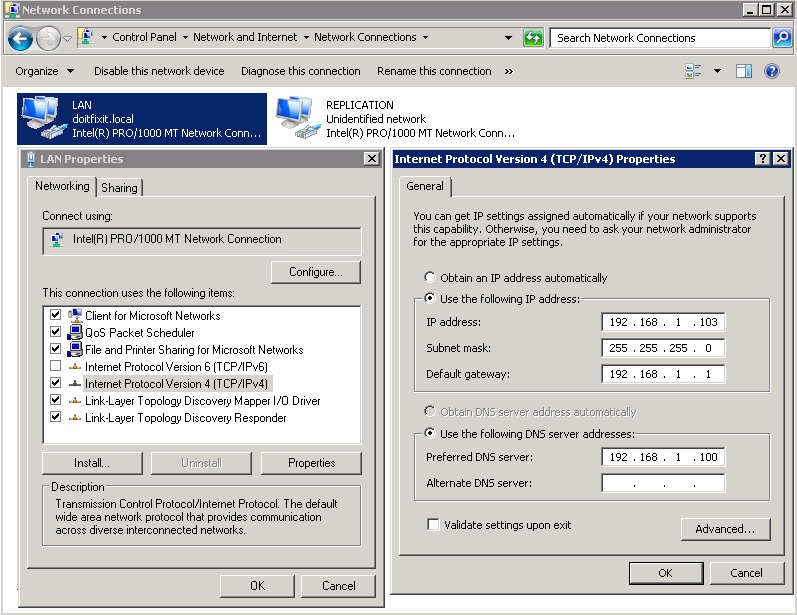Click the LAN Properties title bar icon
The width and height of the screenshot is (797, 615).
pyautogui.click(x=31, y=159)
